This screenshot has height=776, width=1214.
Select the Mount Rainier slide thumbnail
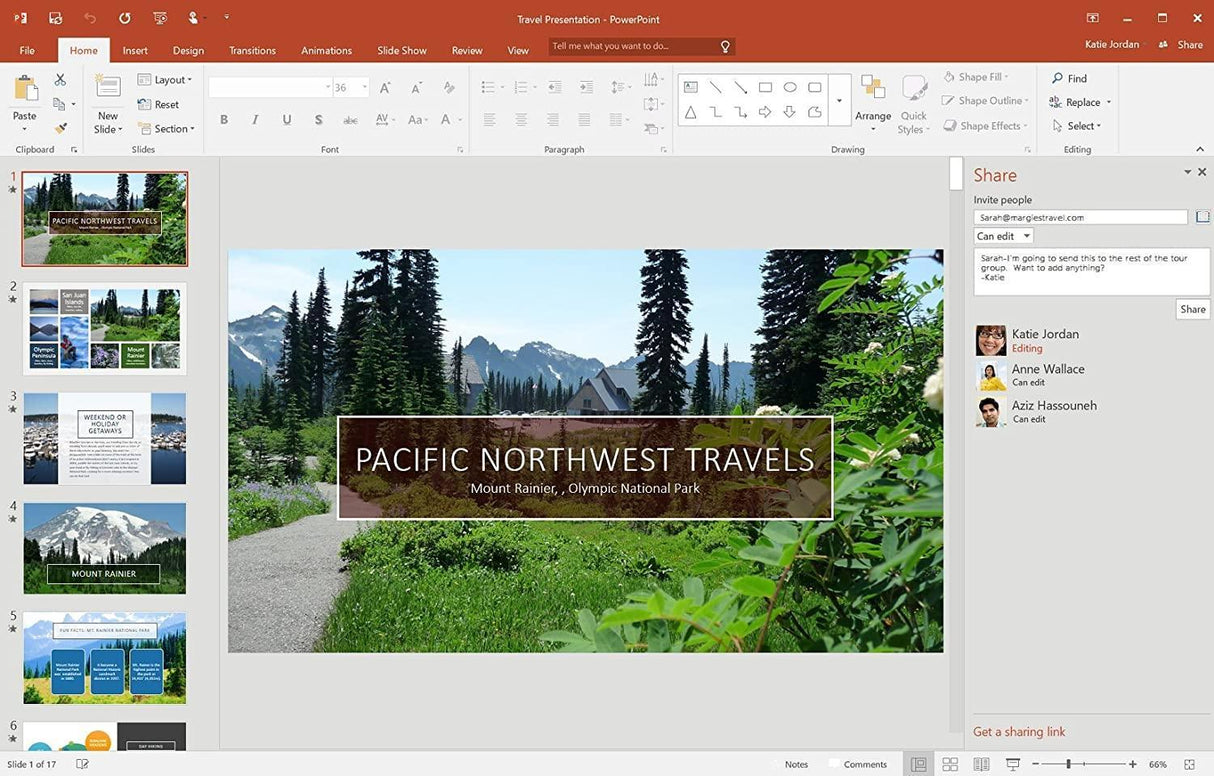click(x=104, y=547)
